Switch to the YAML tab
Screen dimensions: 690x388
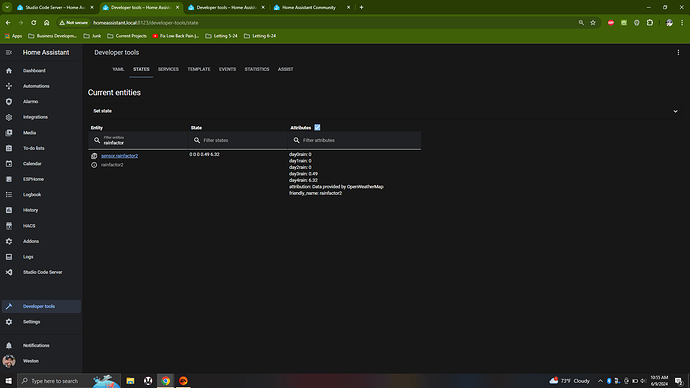(x=118, y=70)
